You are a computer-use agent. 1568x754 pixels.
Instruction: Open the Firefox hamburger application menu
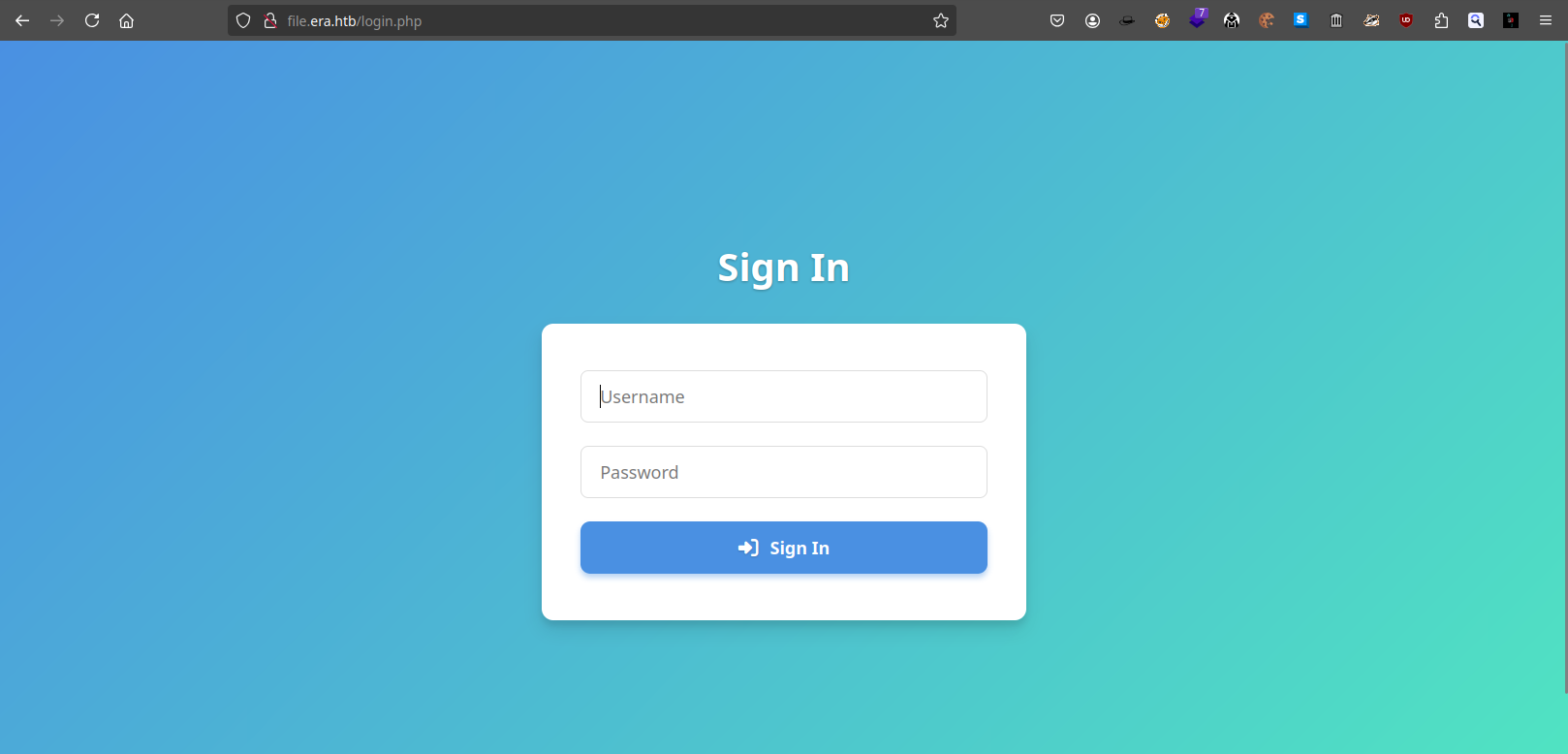click(x=1546, y=20)
